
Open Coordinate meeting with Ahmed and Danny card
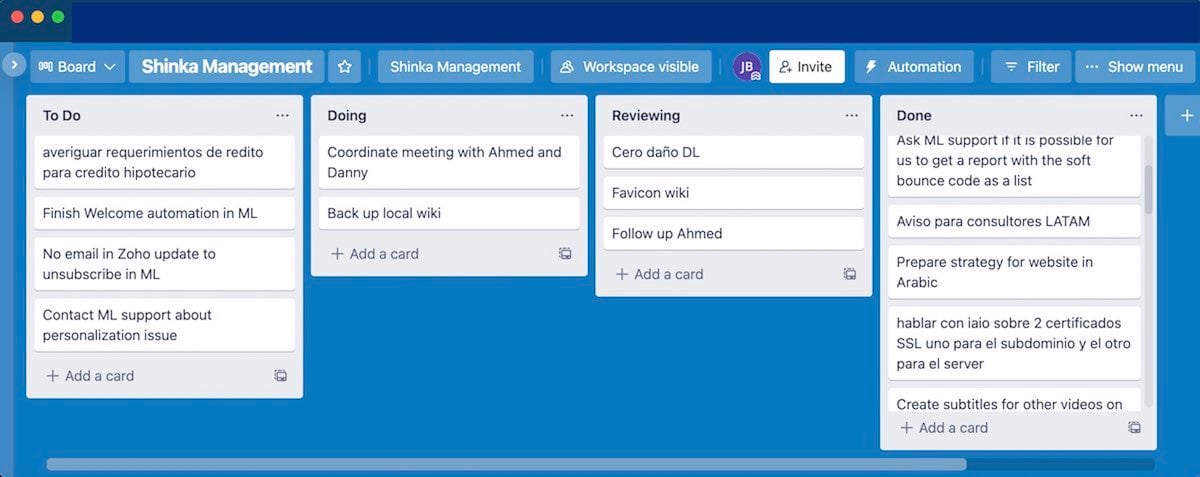click(x=449, y=163)
